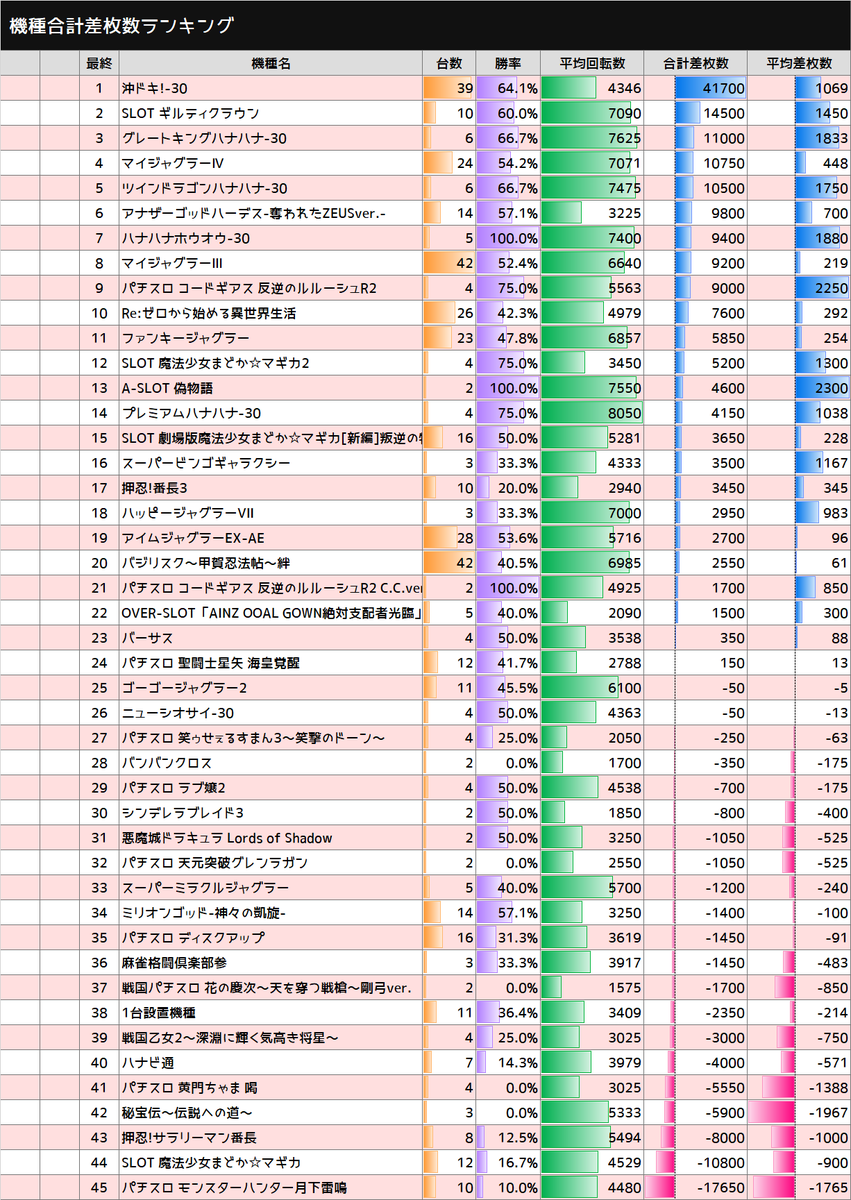
Task: Select スーパーミラクルジャグラー
Action: tap(205, 888)
